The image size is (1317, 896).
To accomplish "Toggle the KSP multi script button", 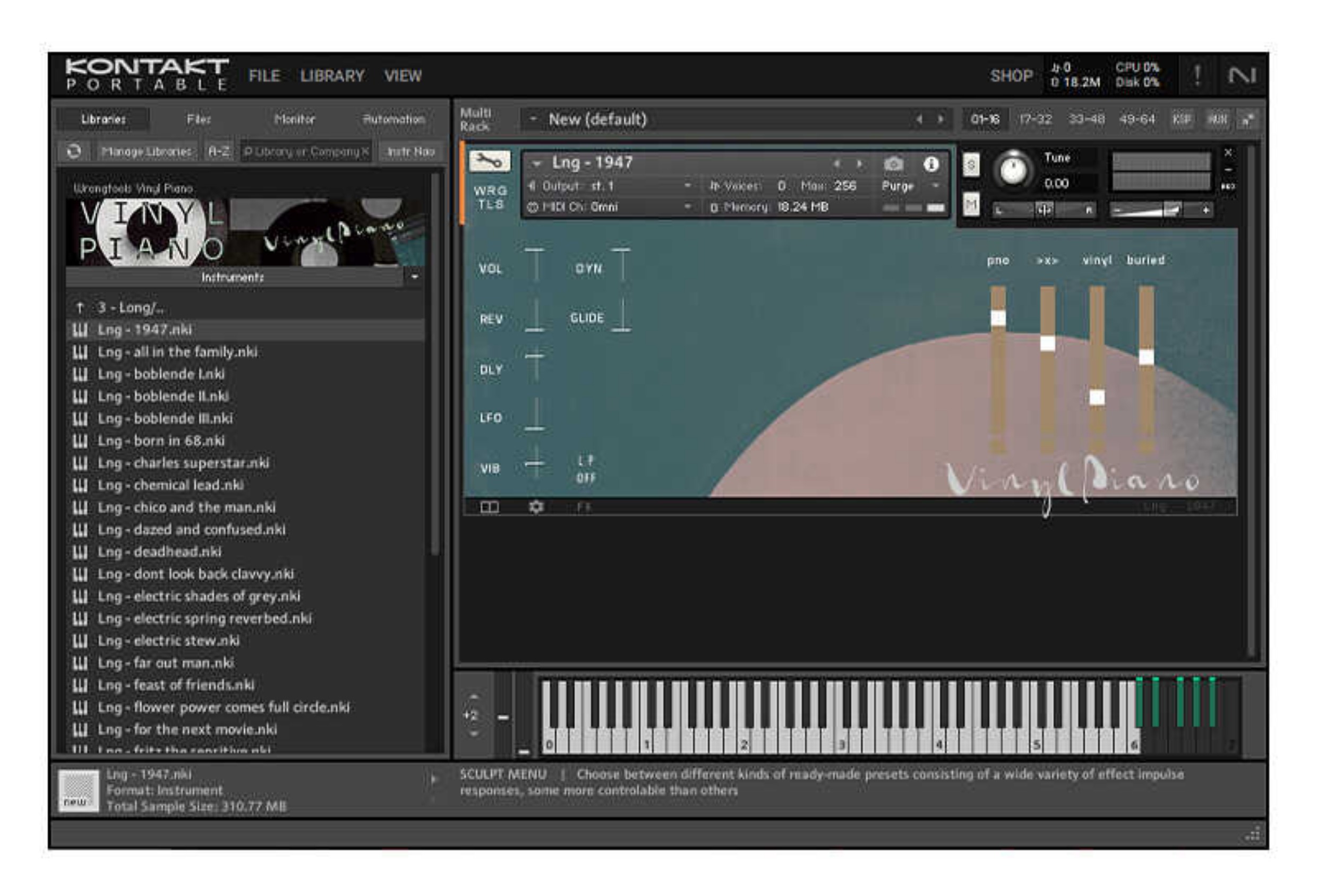I will (1182, 119).
